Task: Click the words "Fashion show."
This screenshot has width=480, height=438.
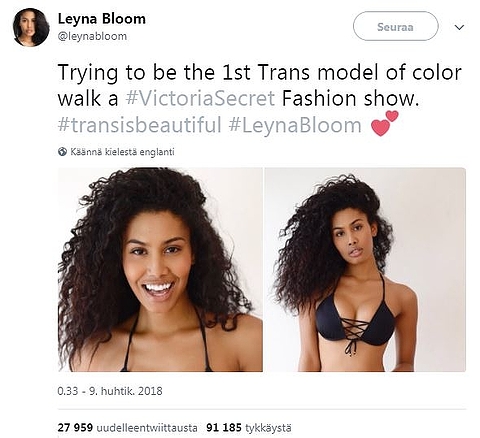Action: [351, 98]
